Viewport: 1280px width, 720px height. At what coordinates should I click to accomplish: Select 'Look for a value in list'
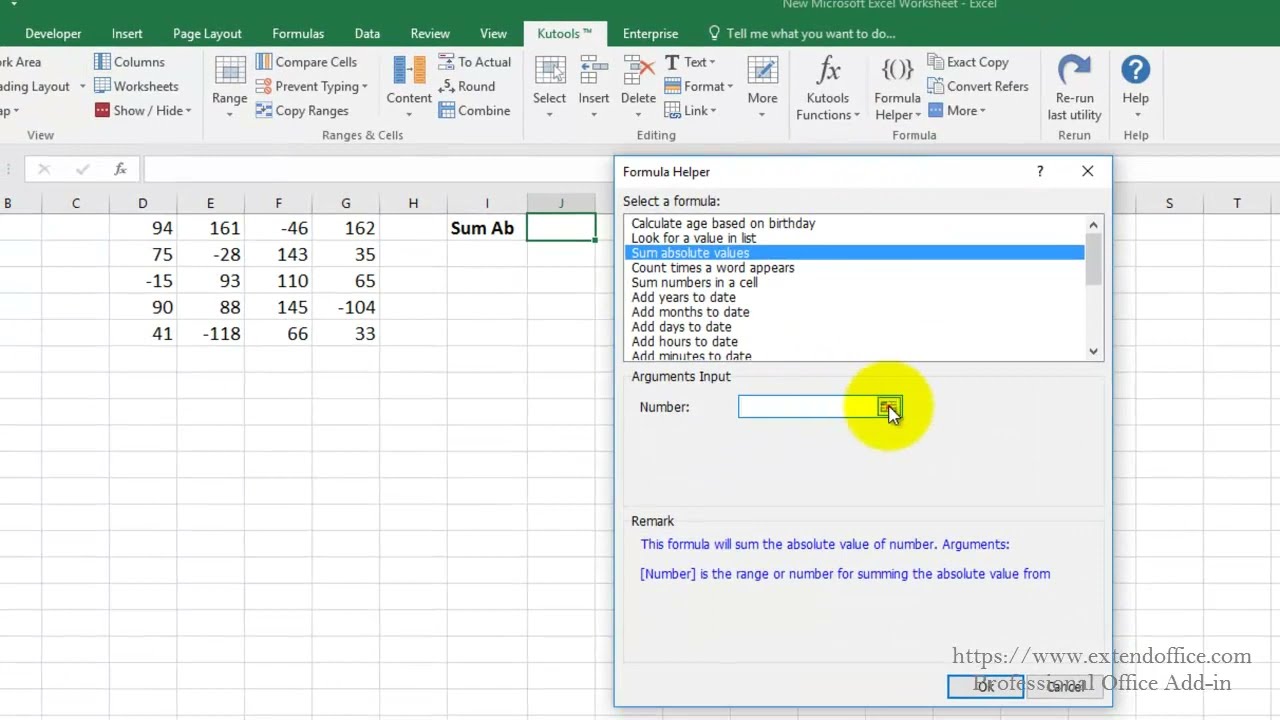click(693, 238)
